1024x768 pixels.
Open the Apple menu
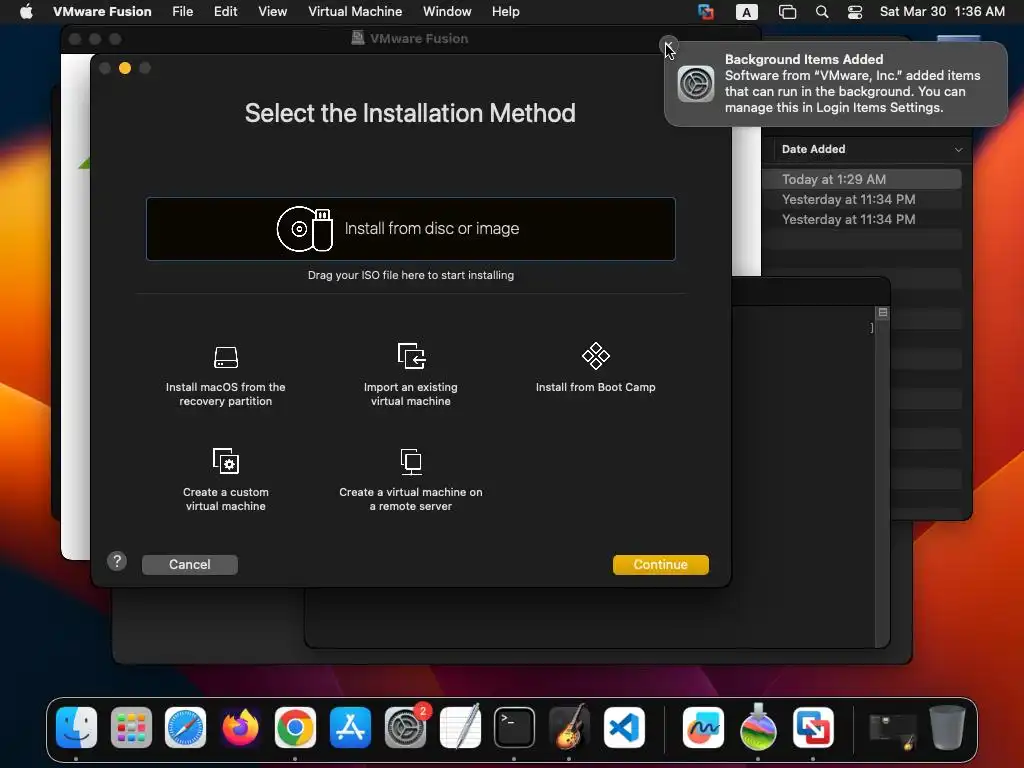tap(26, 11)
